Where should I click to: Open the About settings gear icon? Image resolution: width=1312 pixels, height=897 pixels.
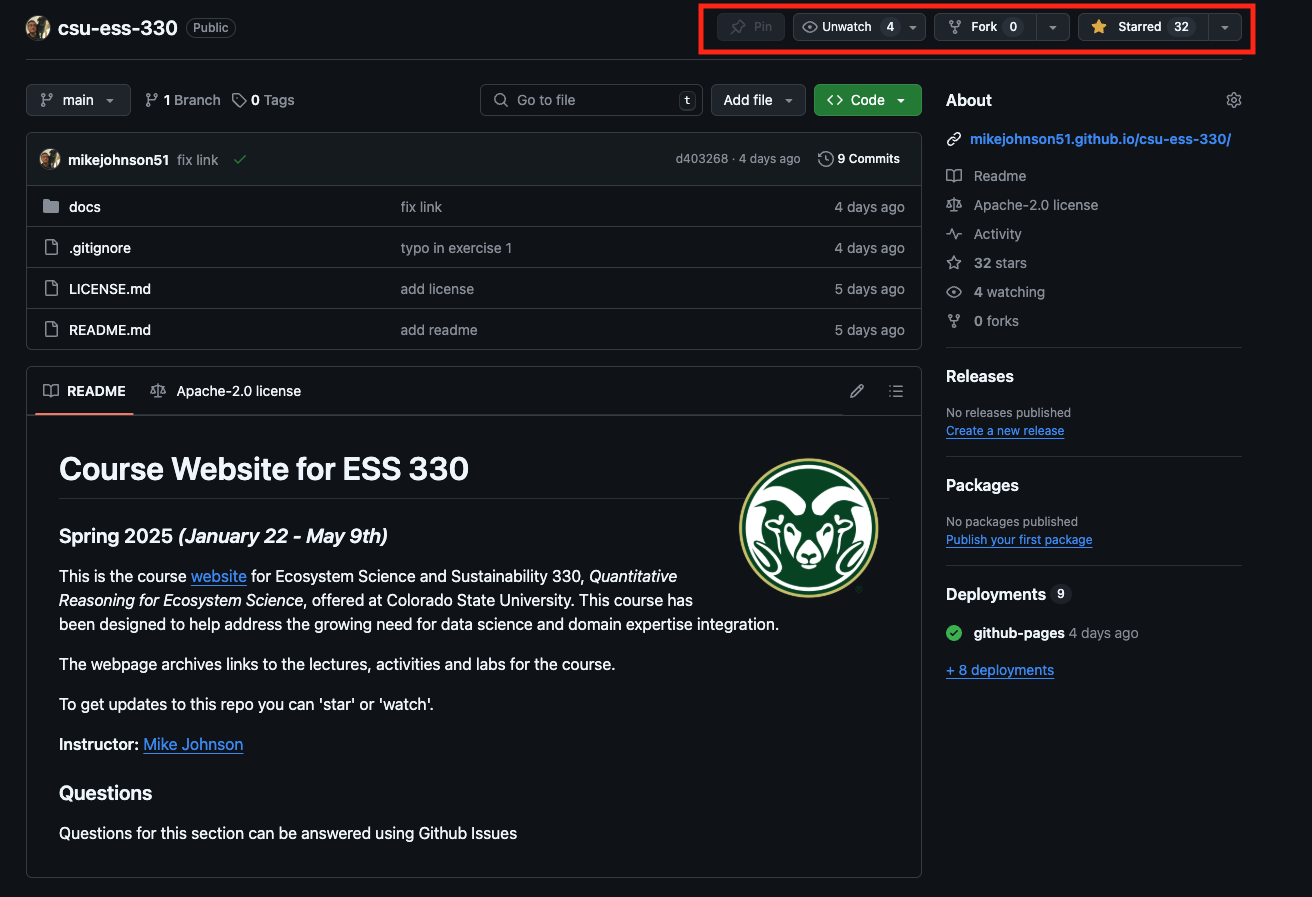1233,100
